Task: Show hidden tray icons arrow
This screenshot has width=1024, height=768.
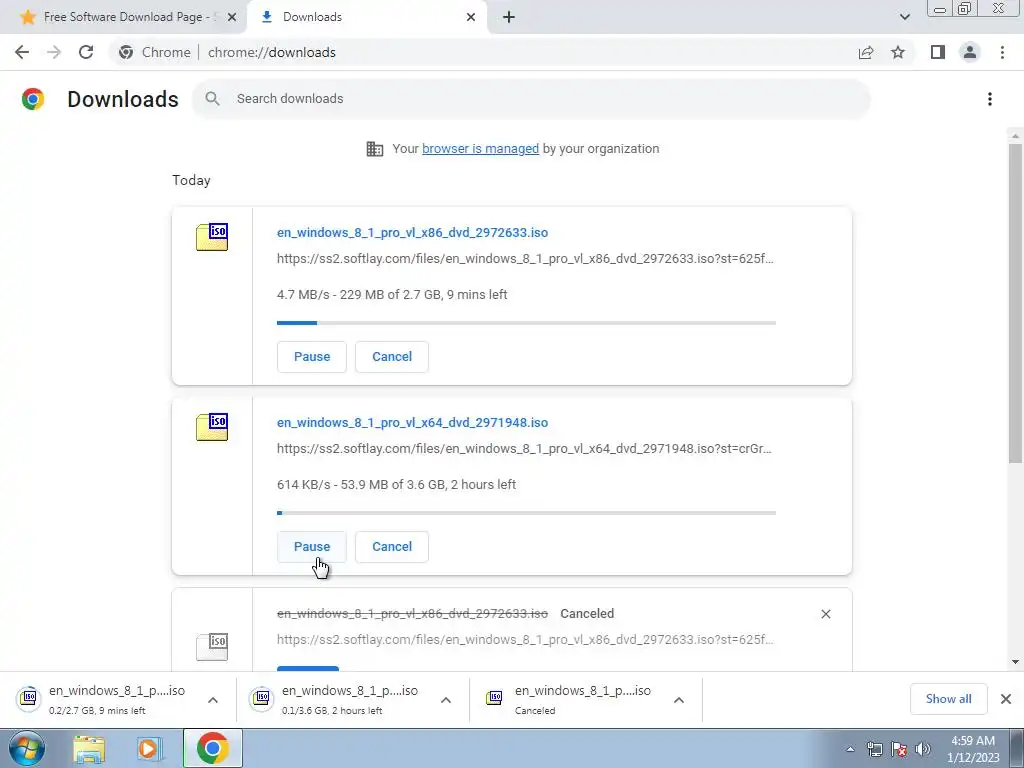Action: click(x=850, y=749)
